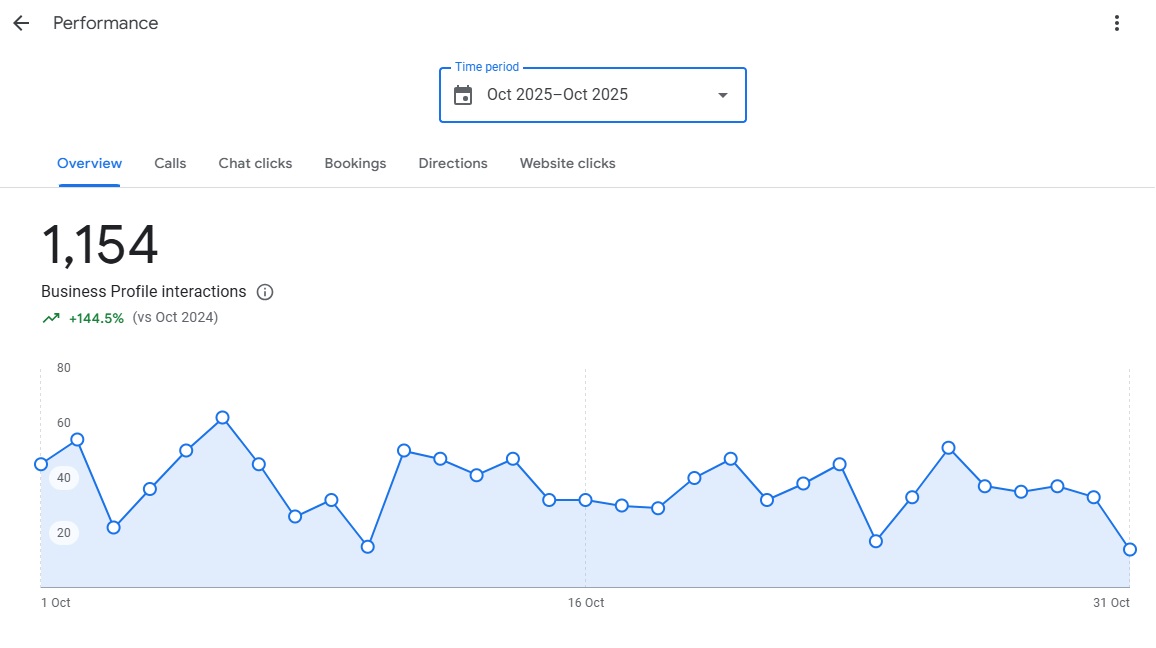This screenshot has width=1156, height=648.
Task: View the Directions tab
Action: coord(452,163)
